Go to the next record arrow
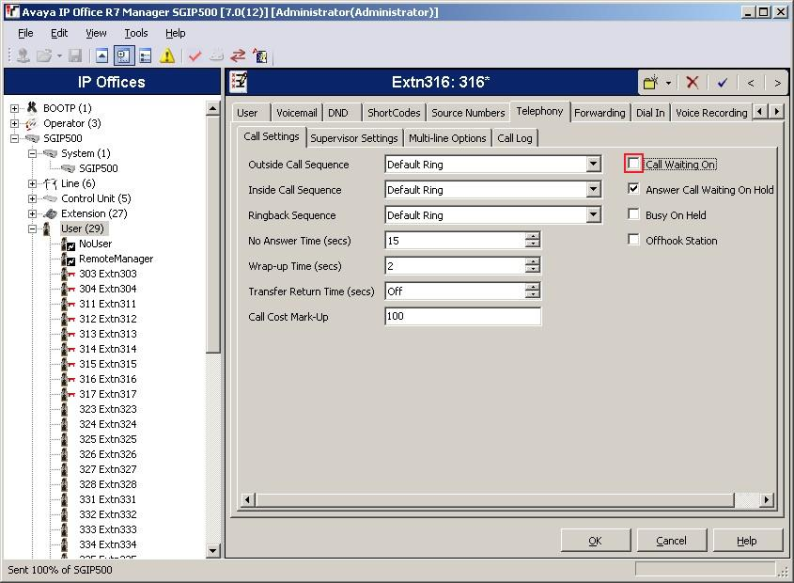The height and width of the screenshot is (583, 794). coord(777,82)
